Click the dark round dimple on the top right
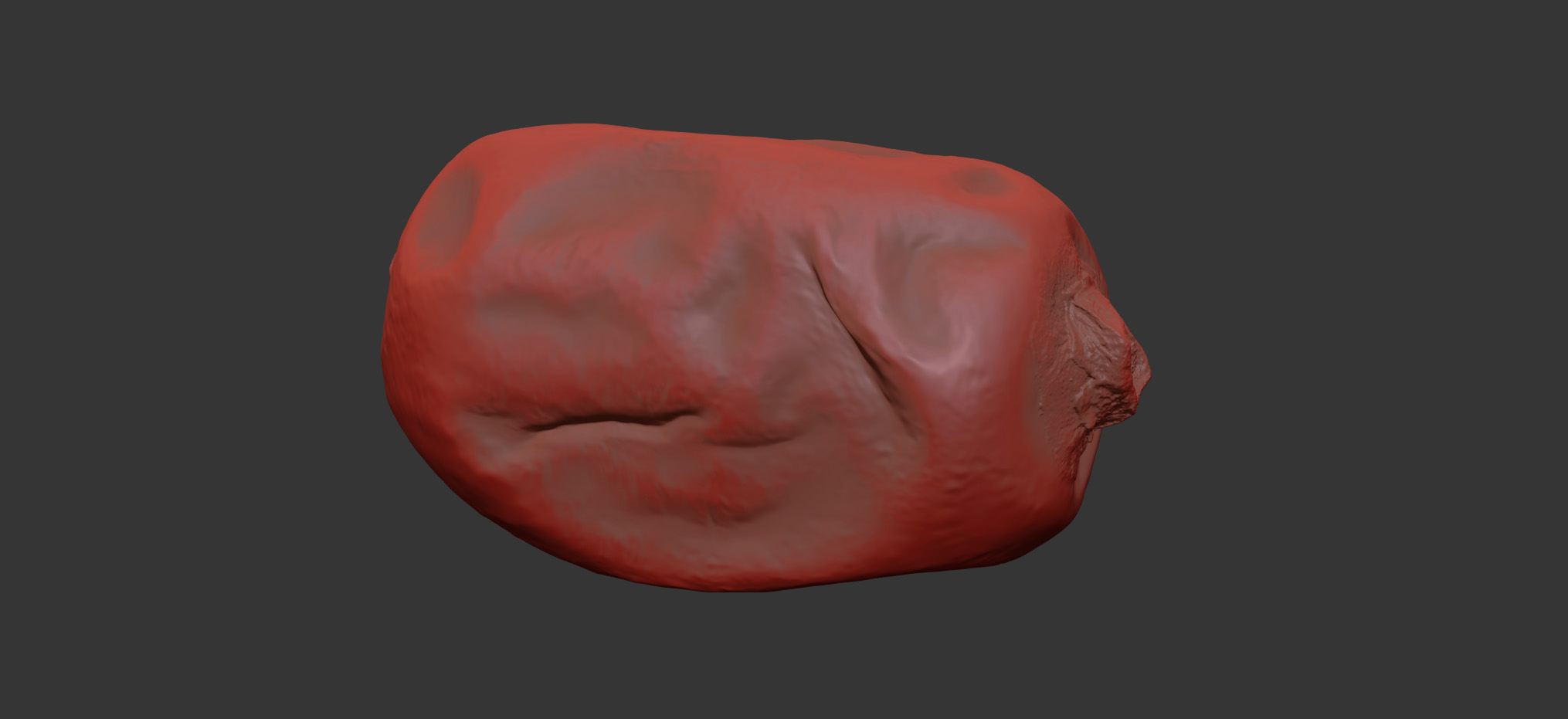Image resolution: width=1568 pixels, height=719 pixels. pos(981,182)
